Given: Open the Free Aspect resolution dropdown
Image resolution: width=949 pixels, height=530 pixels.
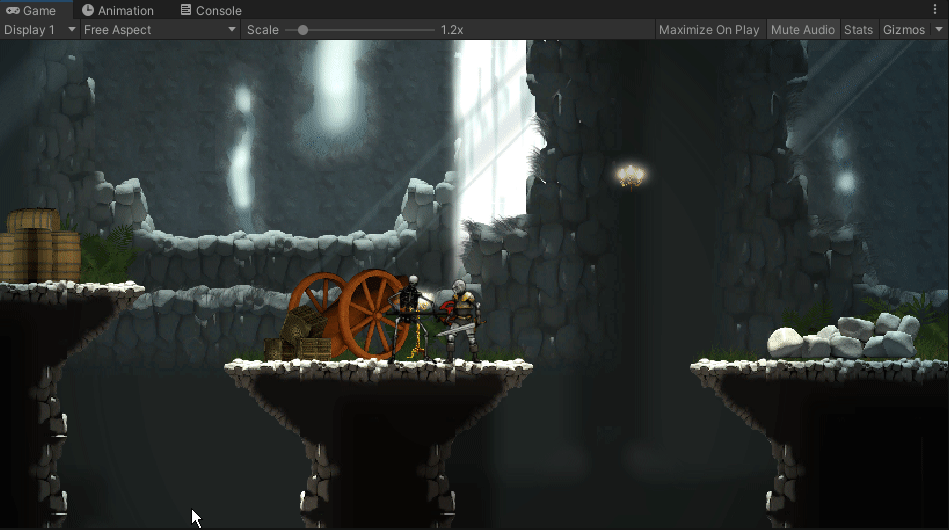Looking at the screenshot, I should 160,30.
